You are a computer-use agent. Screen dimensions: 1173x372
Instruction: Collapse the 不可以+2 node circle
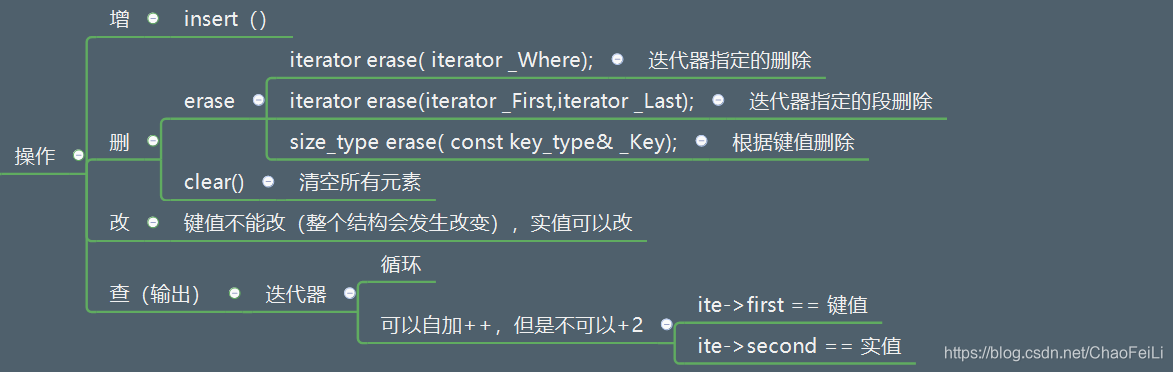666,324
